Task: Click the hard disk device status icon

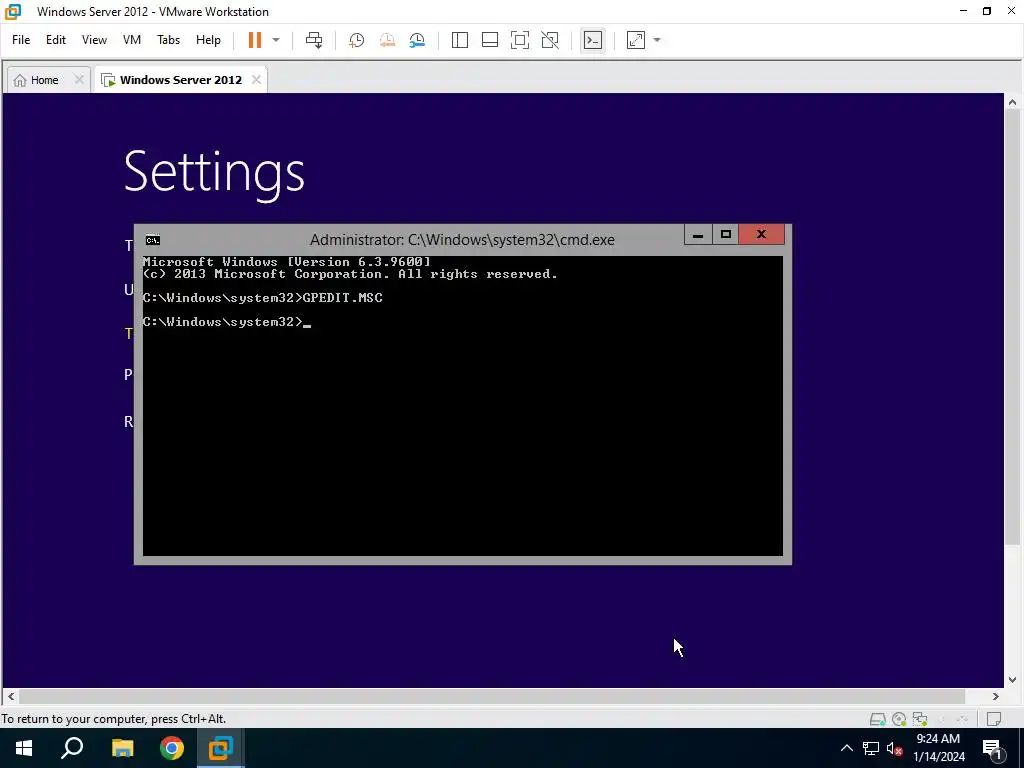Action: (x=877, y=719)
